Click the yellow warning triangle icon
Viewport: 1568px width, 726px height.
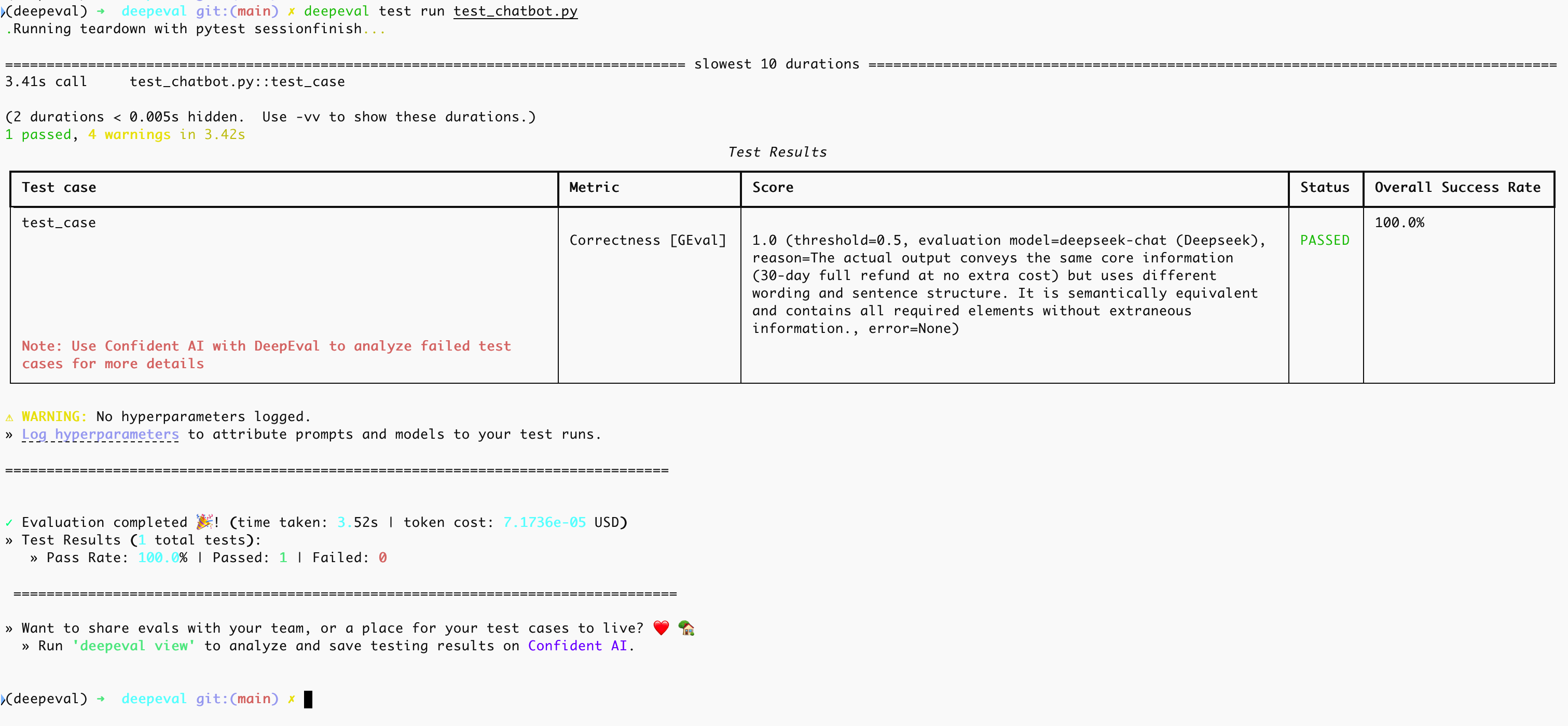9,417
